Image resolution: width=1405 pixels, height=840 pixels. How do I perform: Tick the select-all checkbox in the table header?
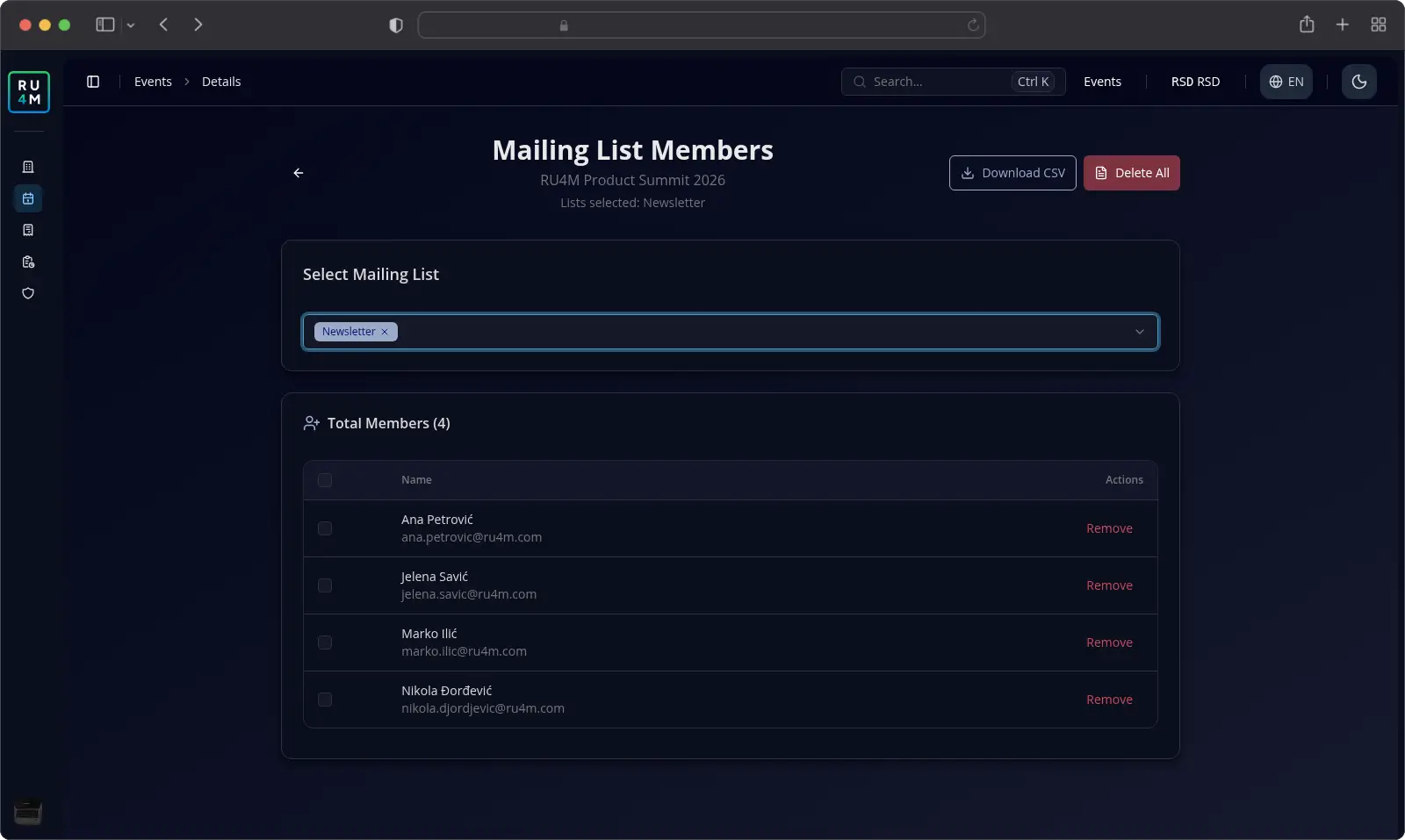click(325, 480)
